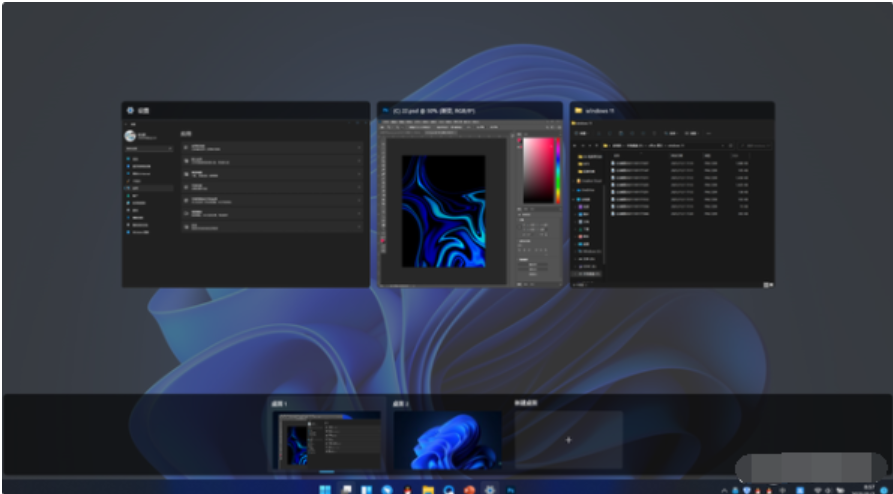This screenshot has width=893, height=494.
Task: Add a new desktop with plus button
Action: pos(568,440)
